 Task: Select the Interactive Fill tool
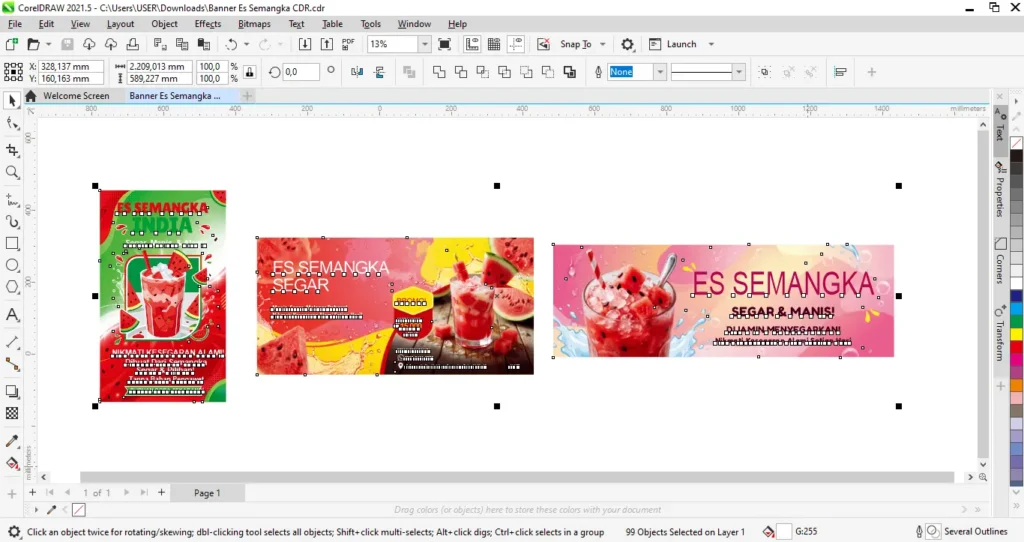12,464
